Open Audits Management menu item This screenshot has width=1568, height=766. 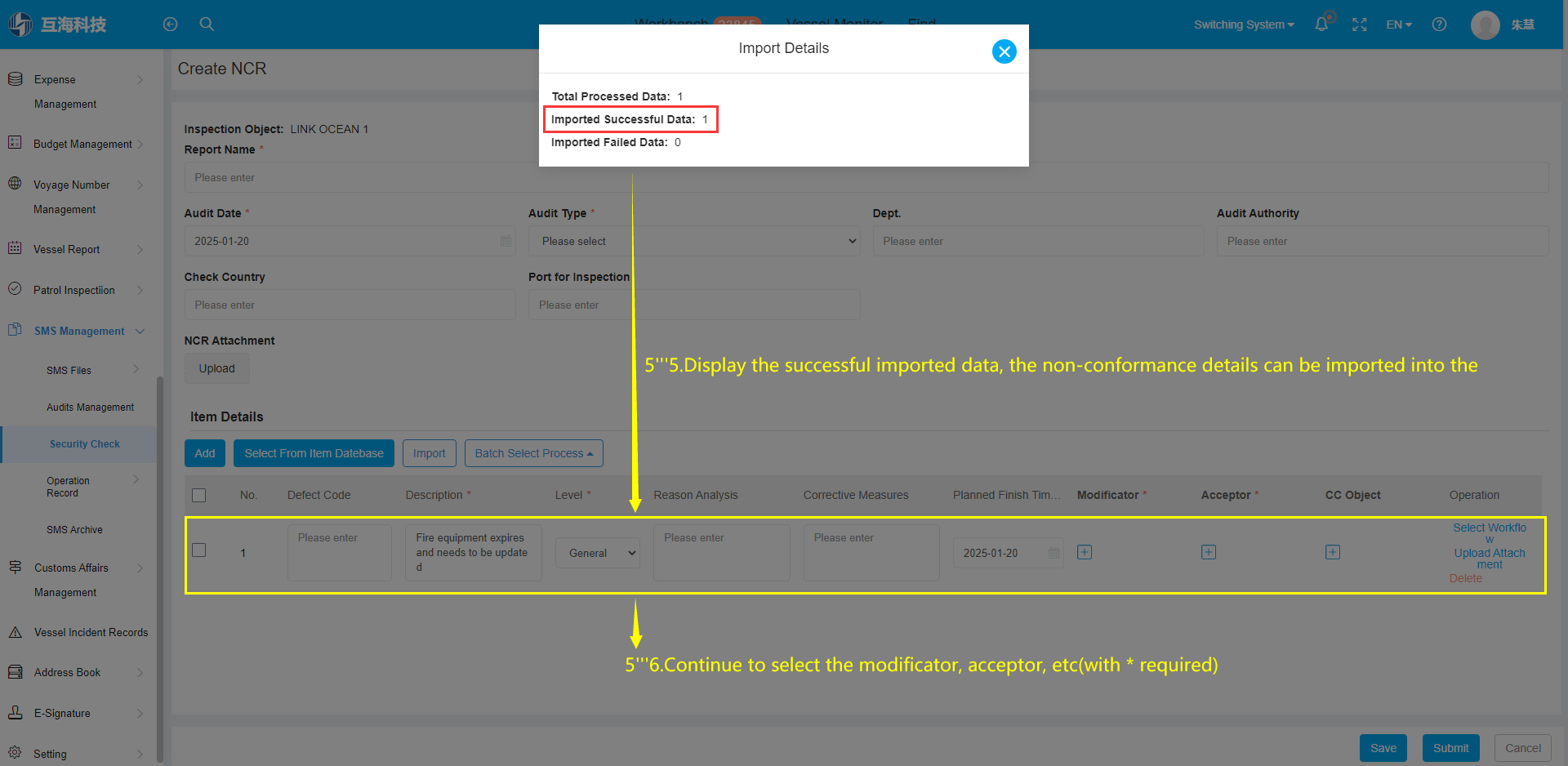point(91,407)
